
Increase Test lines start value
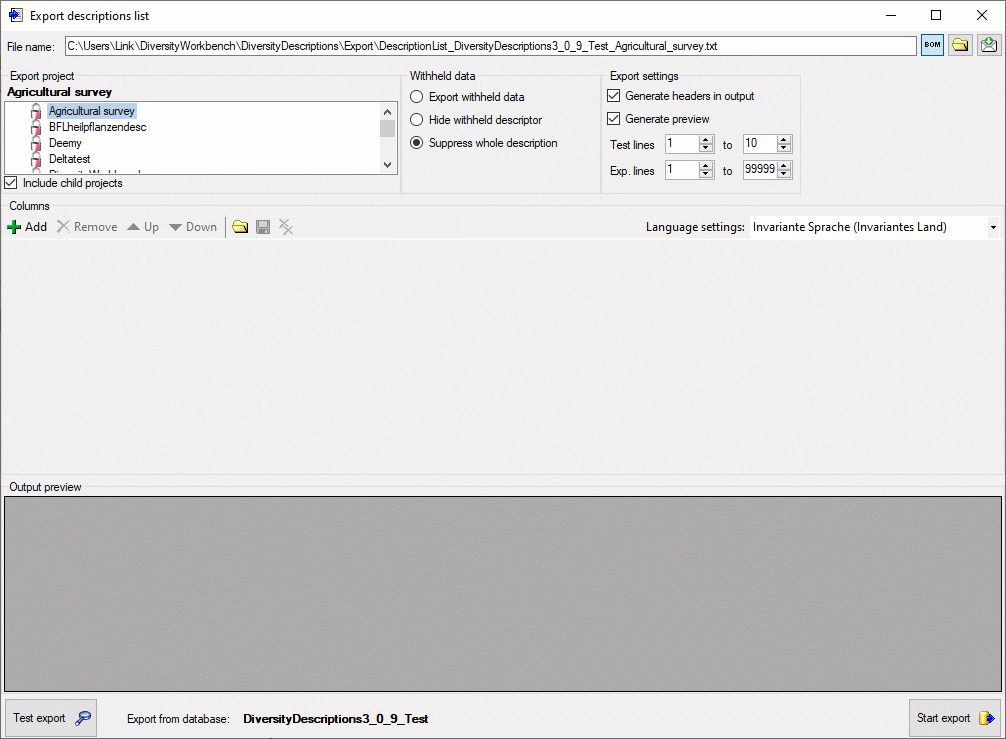click(706, 139)
